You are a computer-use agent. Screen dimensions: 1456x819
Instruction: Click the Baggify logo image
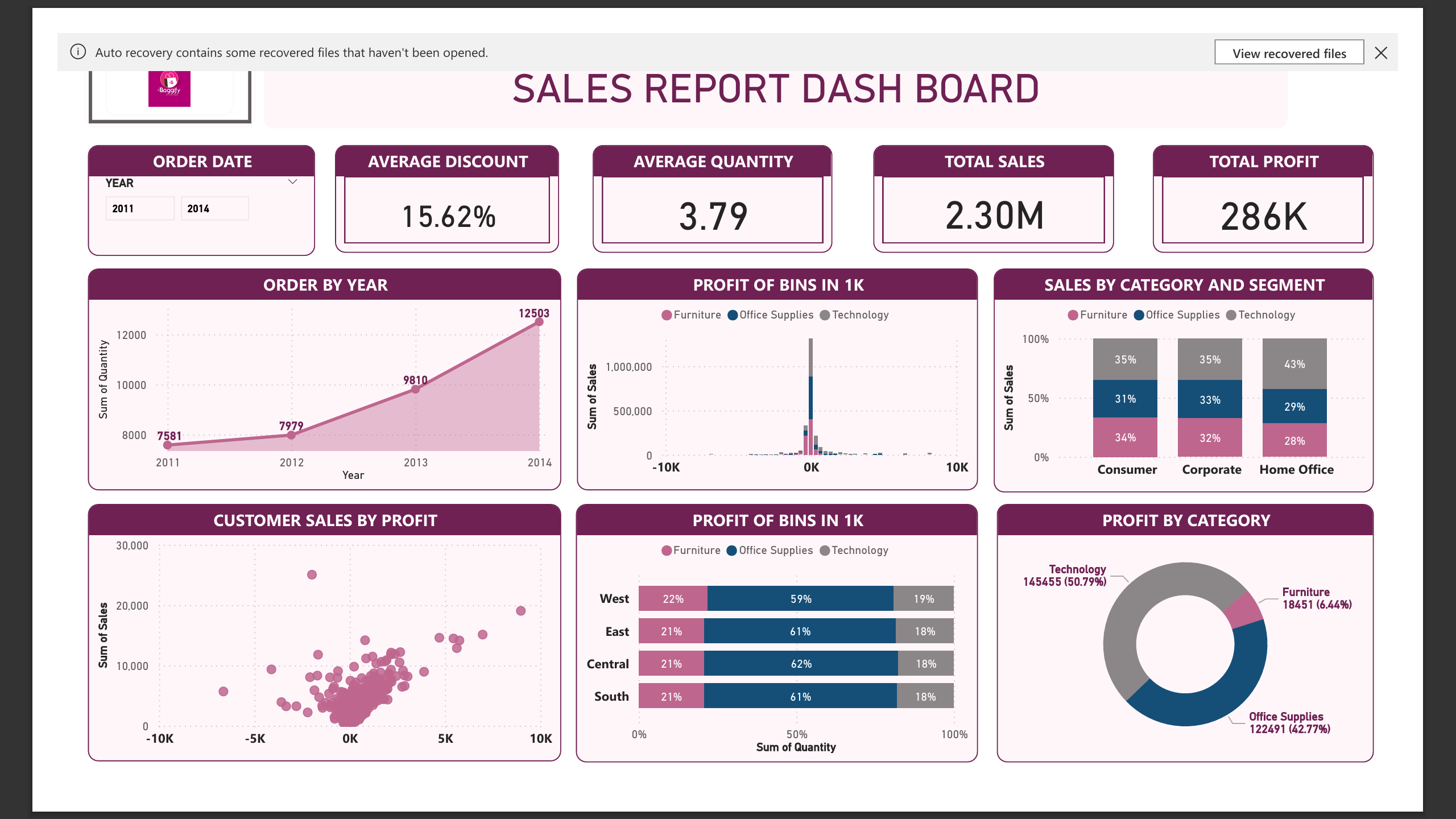[x=169, y=89]
